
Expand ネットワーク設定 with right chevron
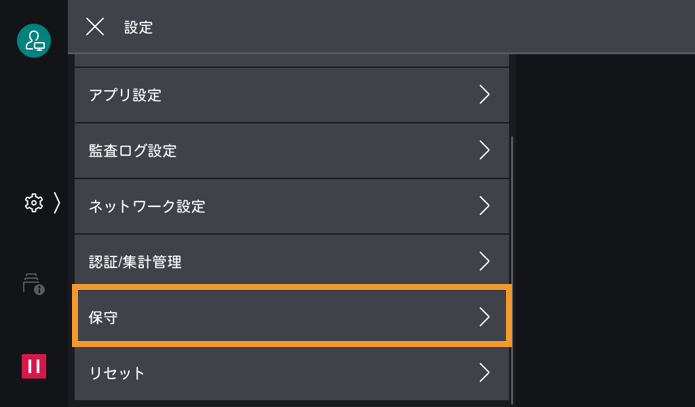(484, 207)
